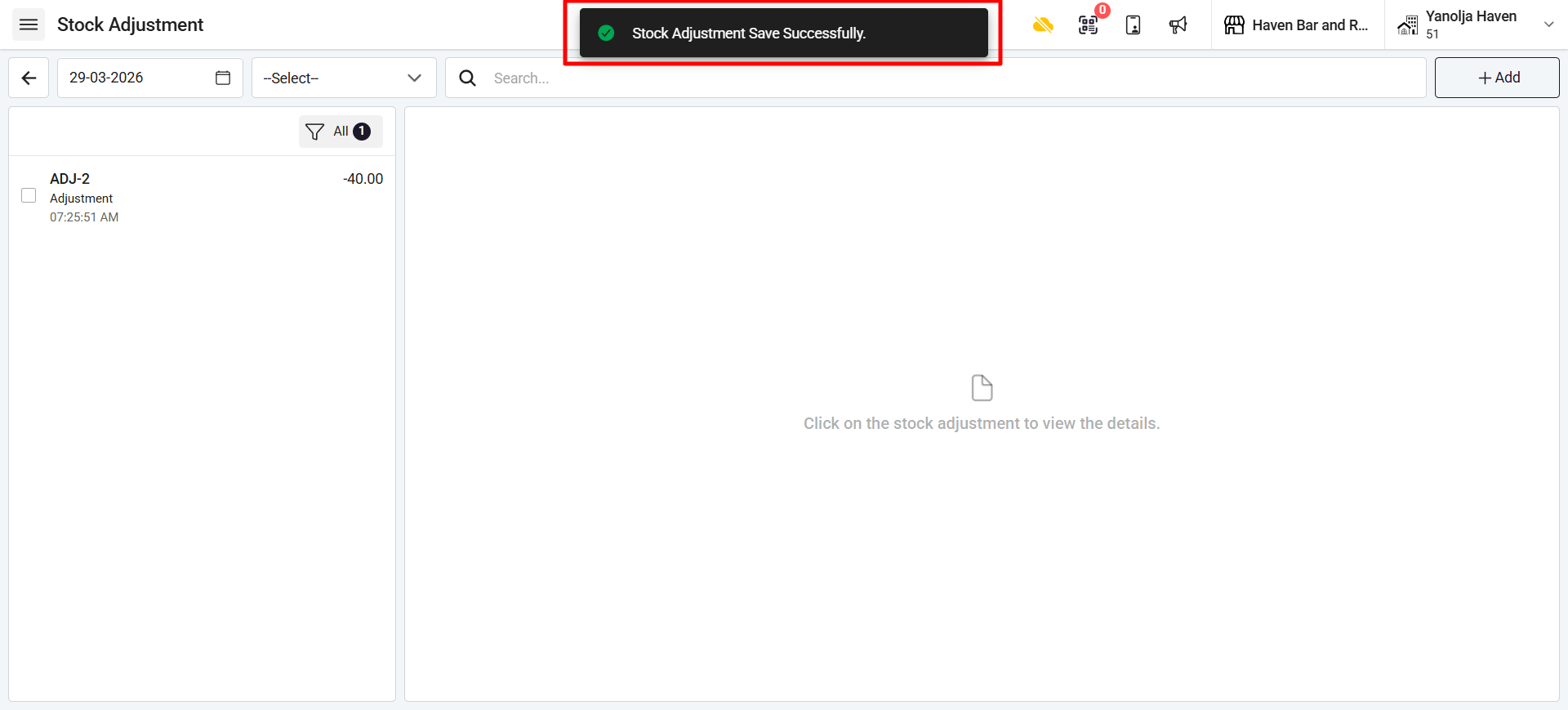The width and height of the screenshot is (1568, 710).
Task: Click the filter funnel icon
Action: pos(314,132)
